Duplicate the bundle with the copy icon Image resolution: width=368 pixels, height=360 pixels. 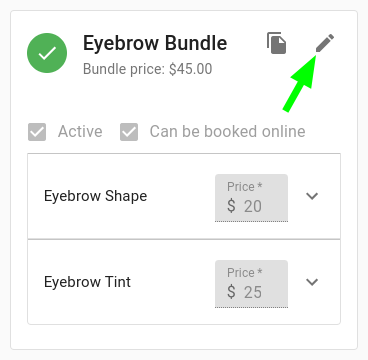coord(276,43)
